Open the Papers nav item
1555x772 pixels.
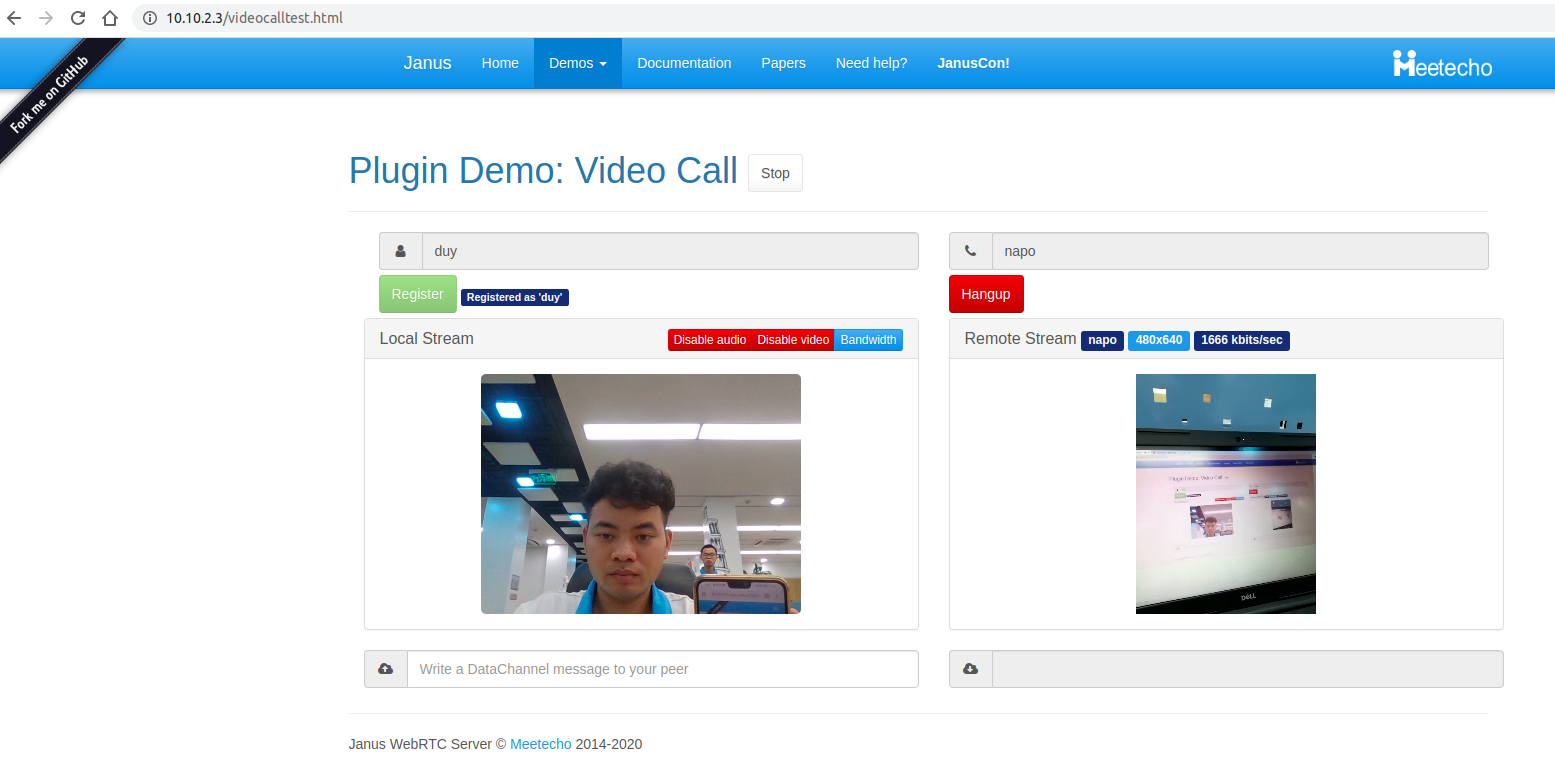783,63
